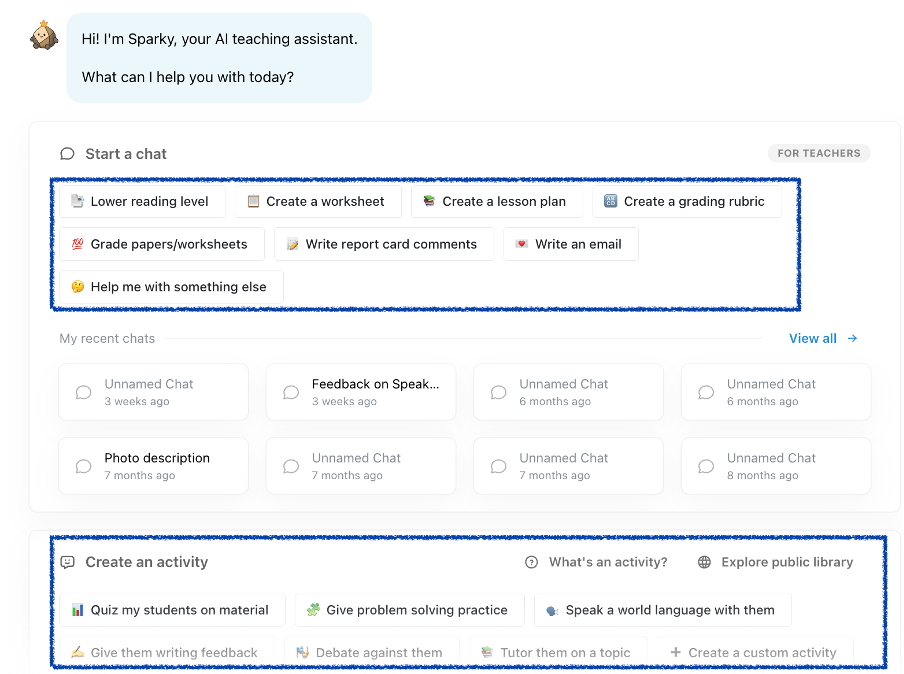Click Sparky the assistant avatar icon
Image resolution: width=904 pixels, height=674 pixels.
[x=44, y=37]
